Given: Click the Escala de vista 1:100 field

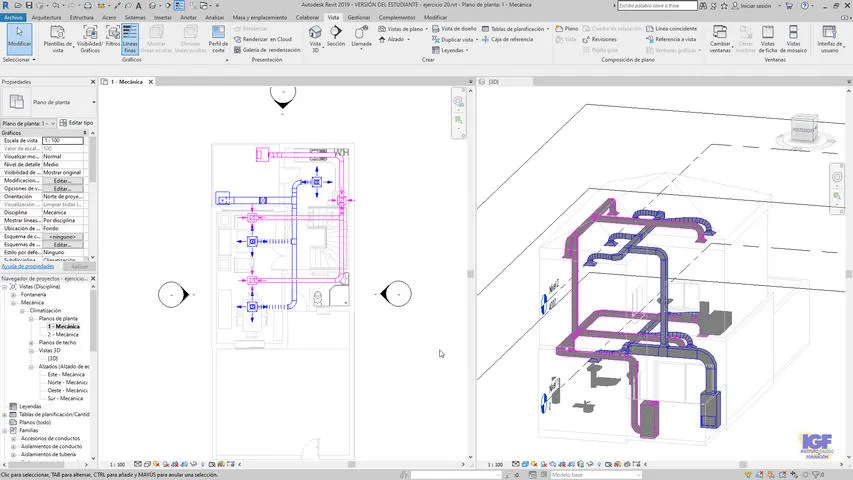Looking at the screenshot, I should [63, 140].
